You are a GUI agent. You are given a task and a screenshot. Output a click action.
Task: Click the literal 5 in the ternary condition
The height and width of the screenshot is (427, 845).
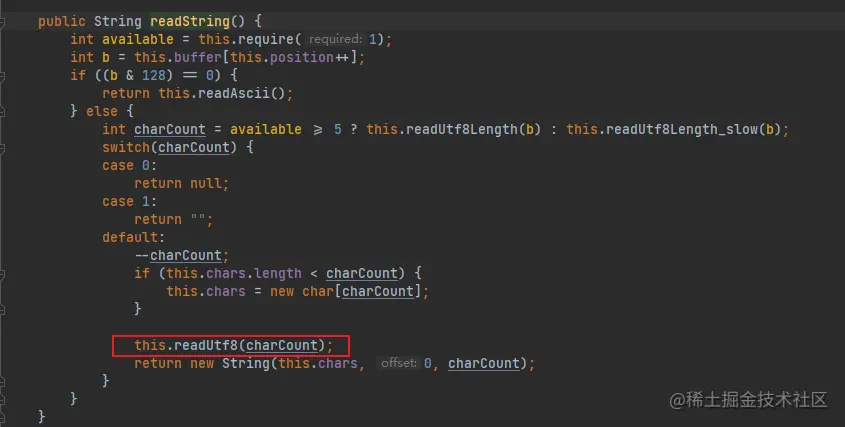tap(337, 129)
